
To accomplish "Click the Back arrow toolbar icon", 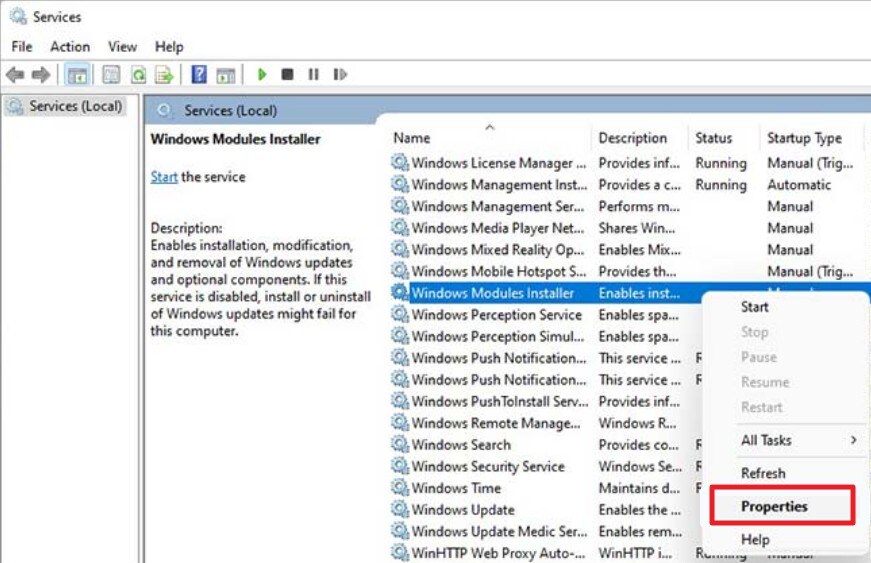I will pyautogui.click(x=15, y=74).
